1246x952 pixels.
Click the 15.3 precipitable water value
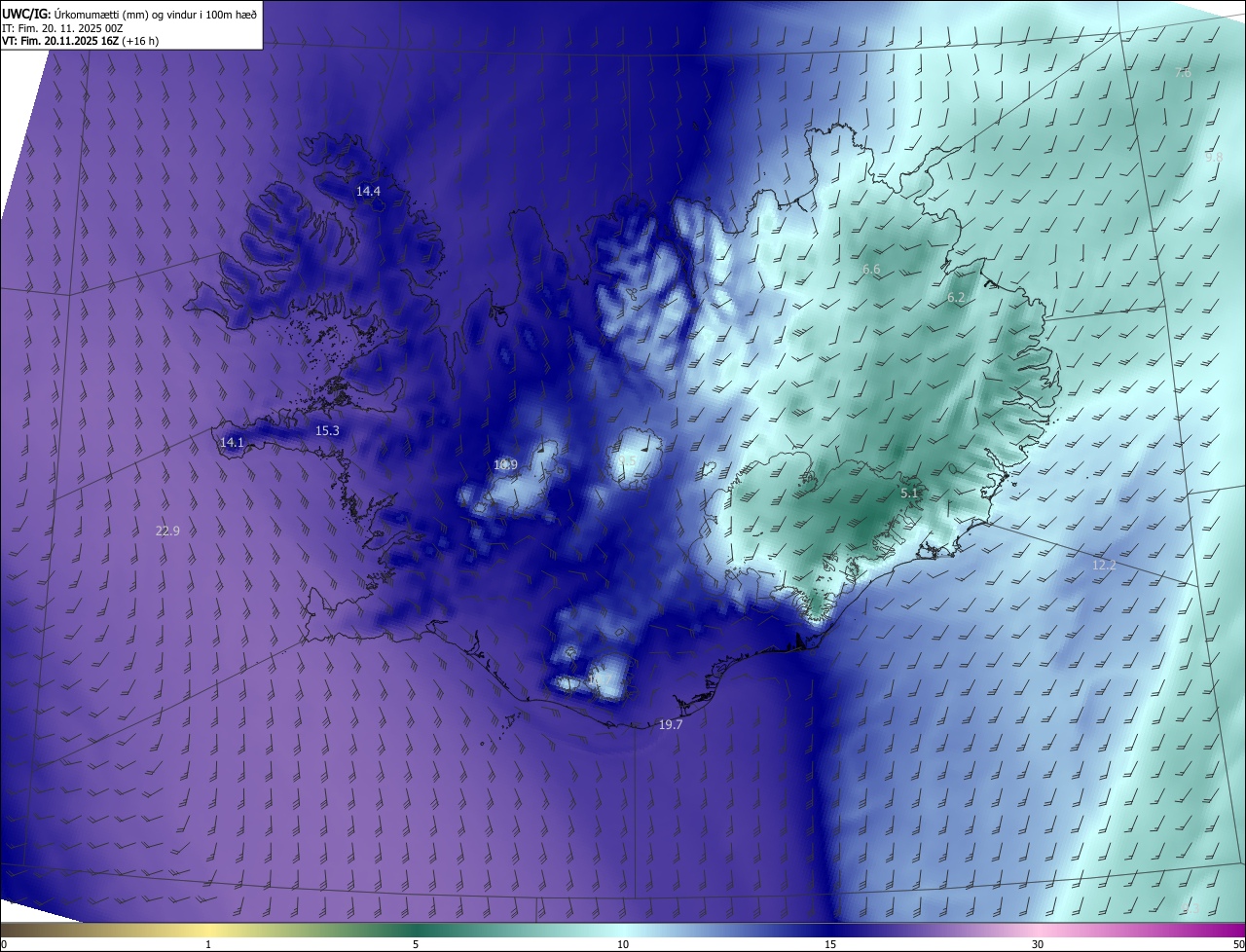327,430
